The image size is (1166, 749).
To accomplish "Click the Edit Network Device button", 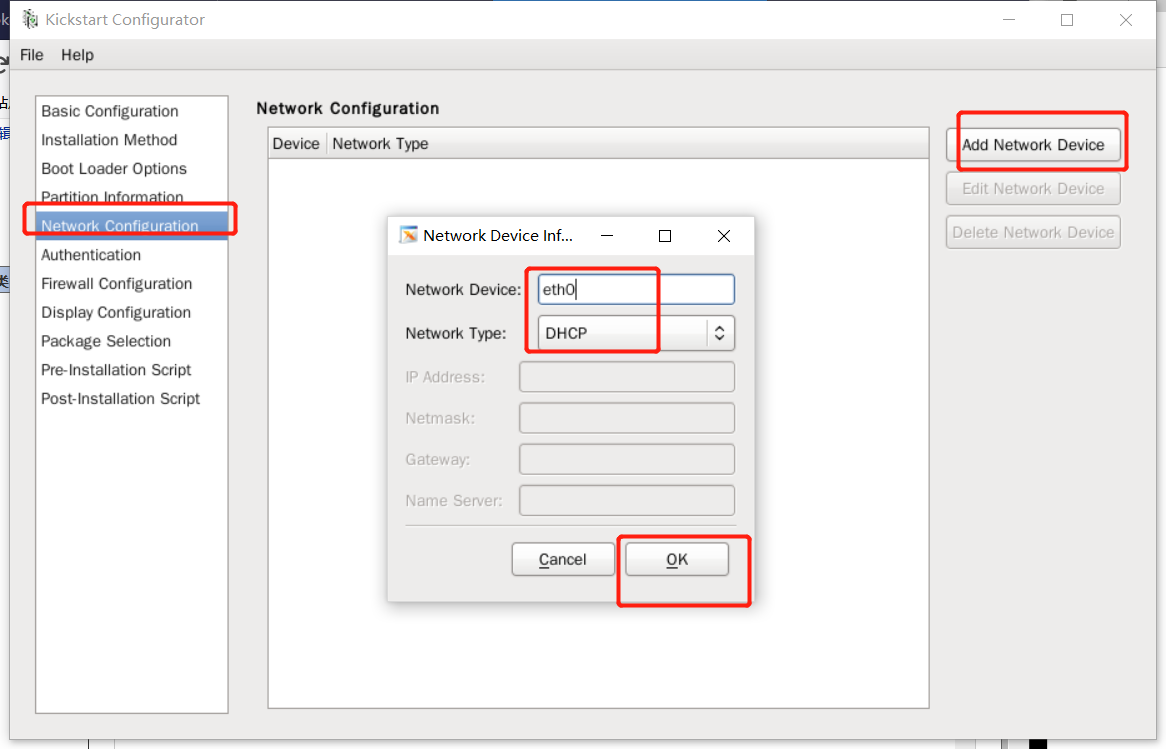I will [1033, 188].
